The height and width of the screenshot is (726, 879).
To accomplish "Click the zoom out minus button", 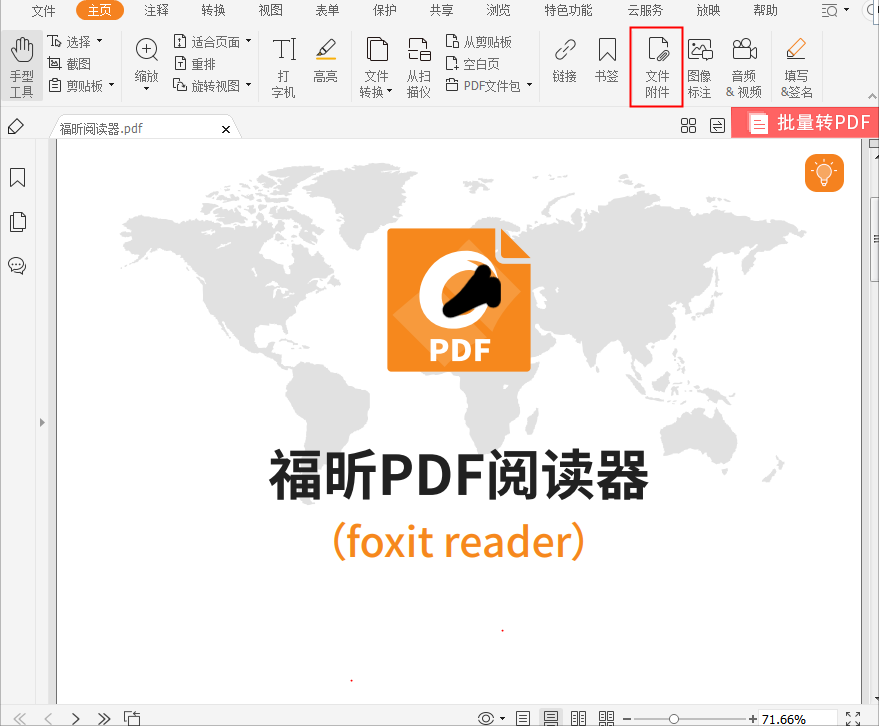I will 627,719.
